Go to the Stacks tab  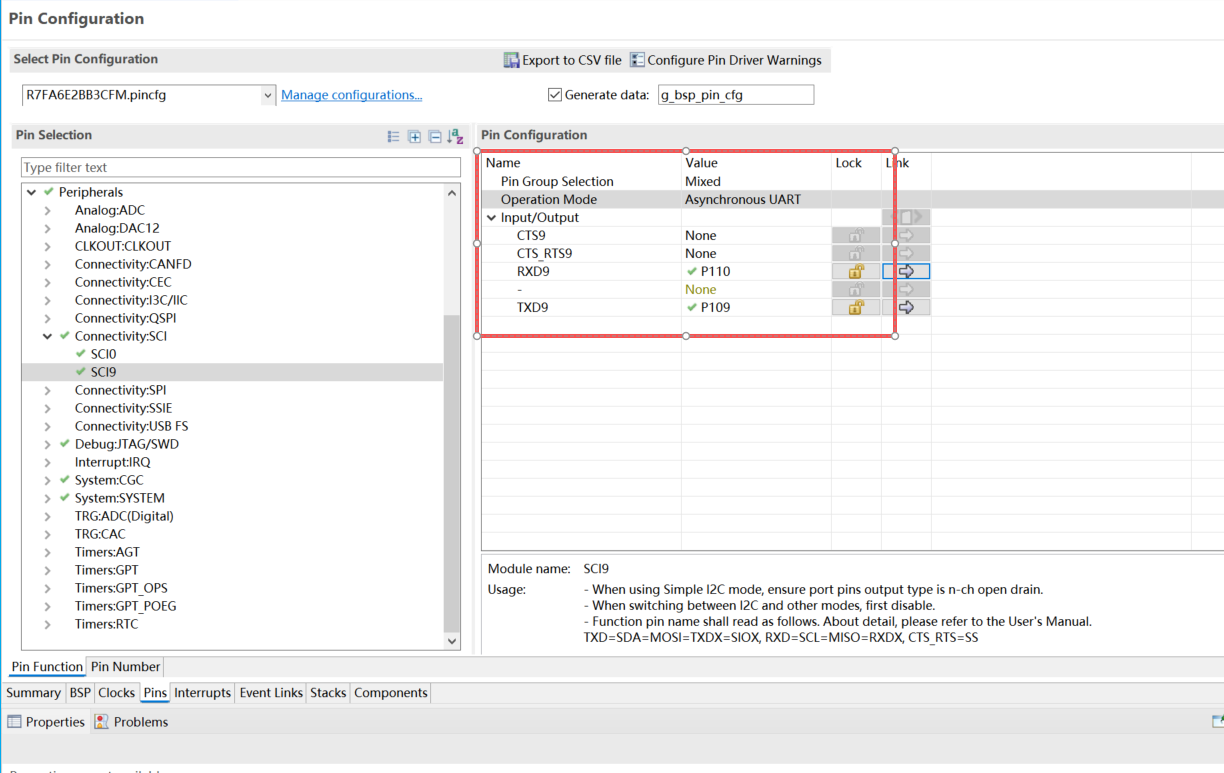tap(328, 693)
